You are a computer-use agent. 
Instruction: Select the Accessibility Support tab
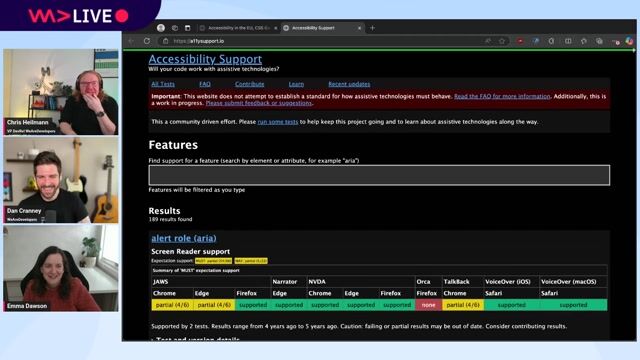pos(322,28)
